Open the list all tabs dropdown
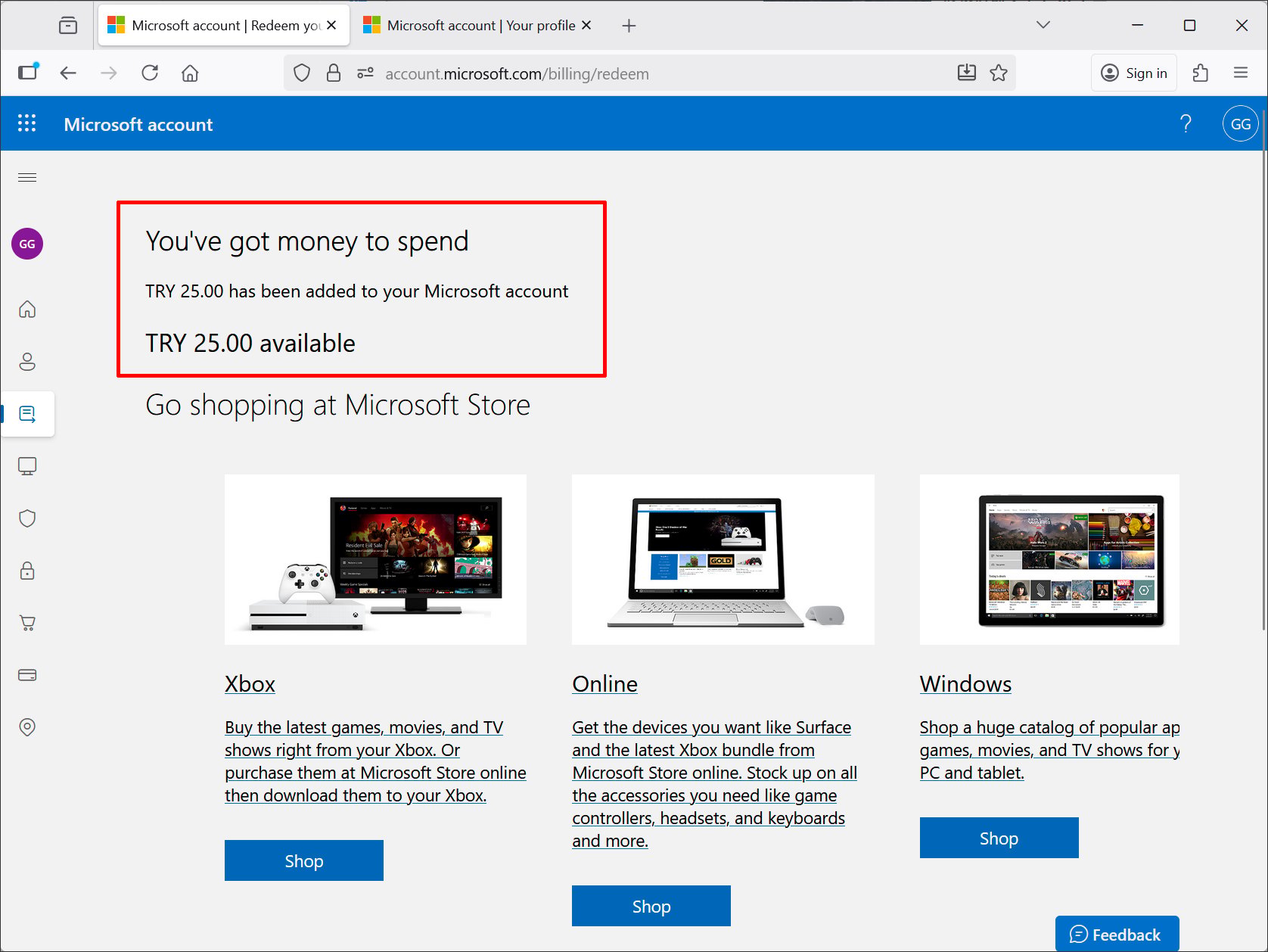The height and width of the screenshot is (952, 1268). 1043,25
